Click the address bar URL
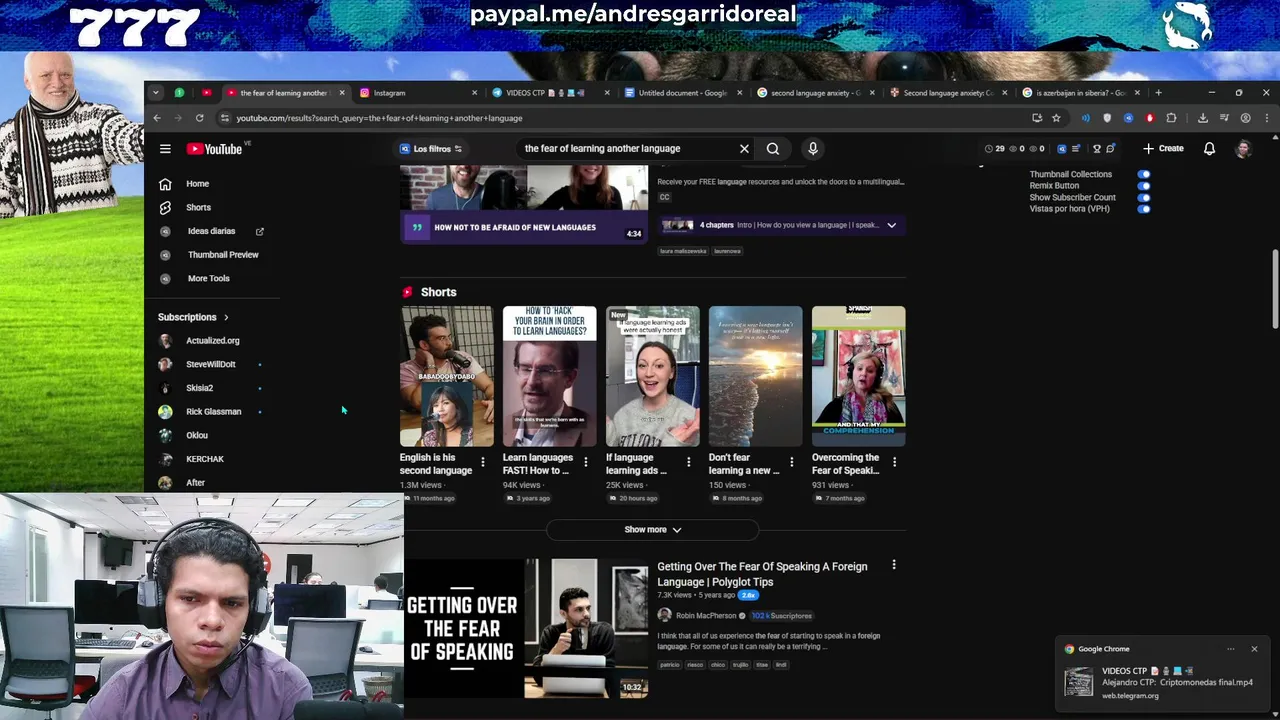 tap(379, 118)
